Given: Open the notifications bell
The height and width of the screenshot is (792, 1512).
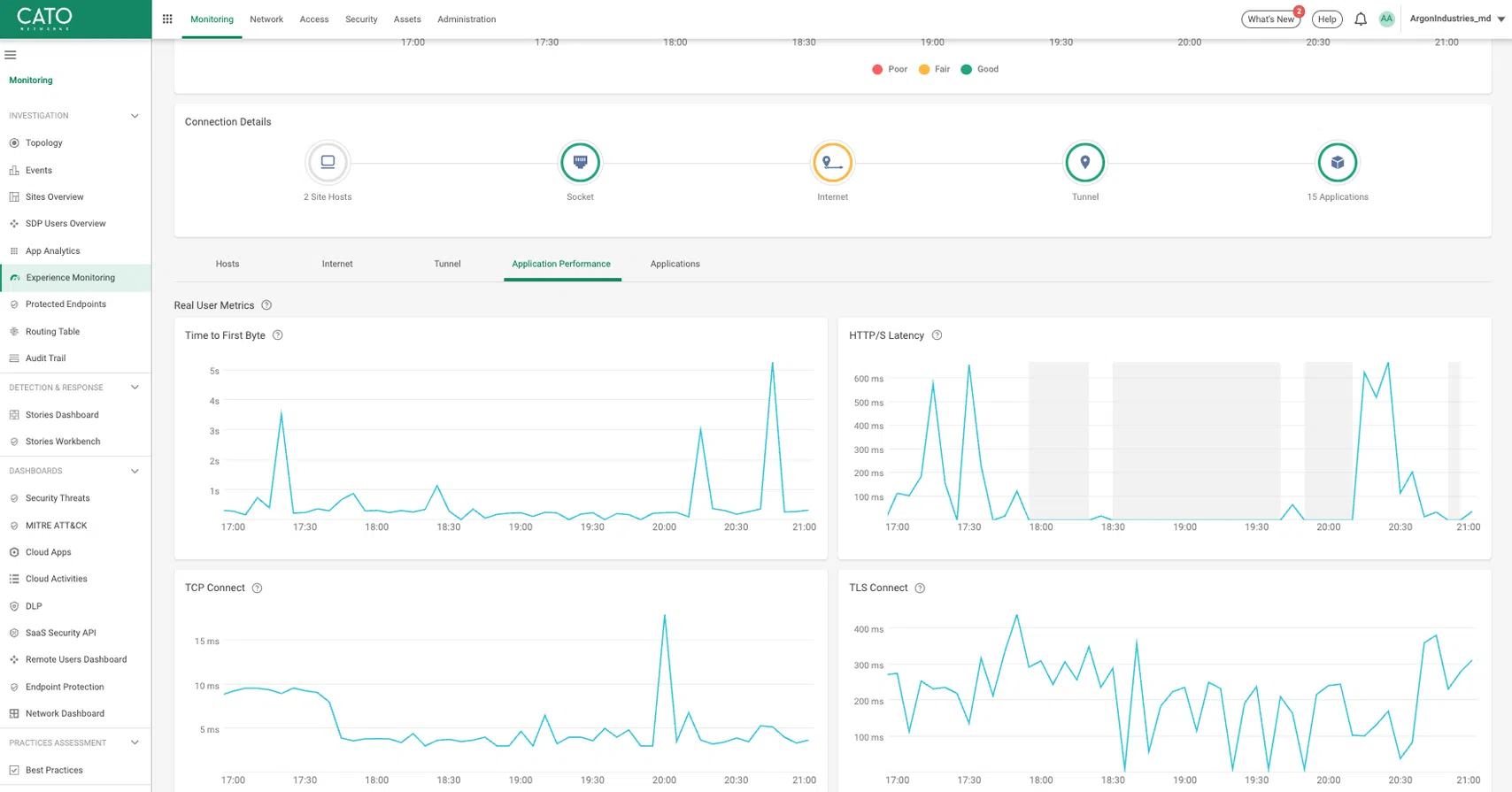Looking at the screenshot, I should click(1361, 19).
